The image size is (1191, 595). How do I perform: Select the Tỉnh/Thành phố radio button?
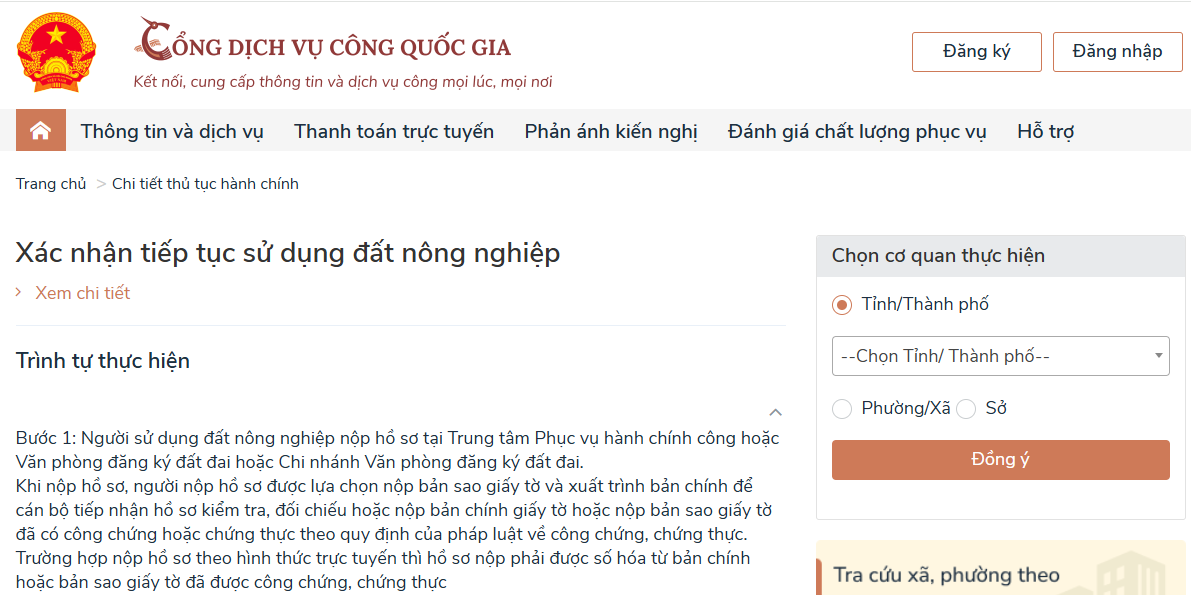[x=842, y=305]
